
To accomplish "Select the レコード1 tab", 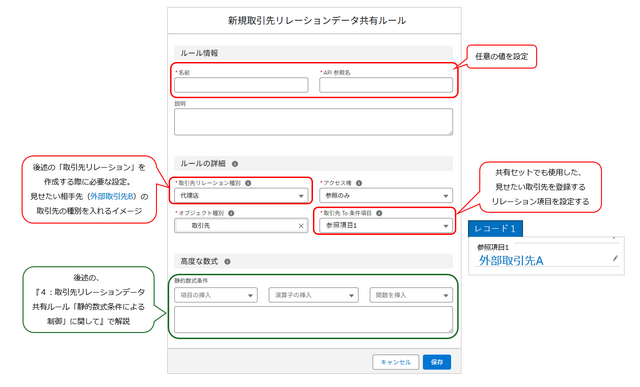I will click(x=495, y=229).
